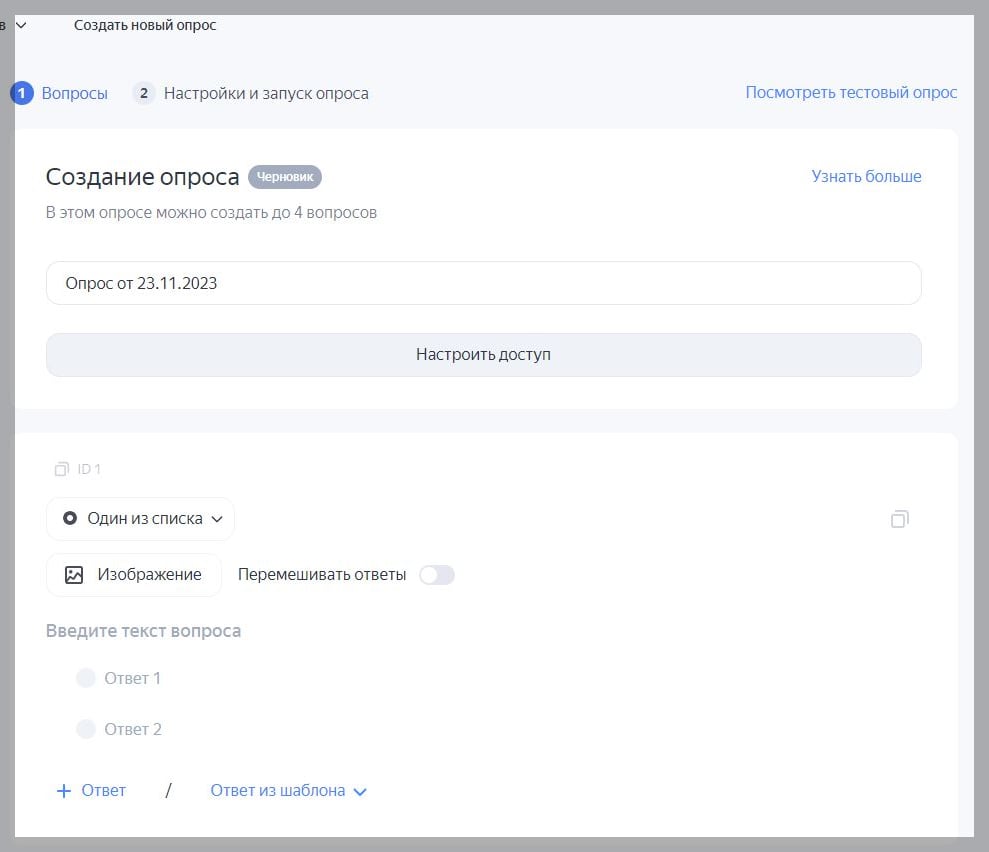Follow the Узнать больше link
The width and height of the screenshot is (989, 852).
(866, 176)
